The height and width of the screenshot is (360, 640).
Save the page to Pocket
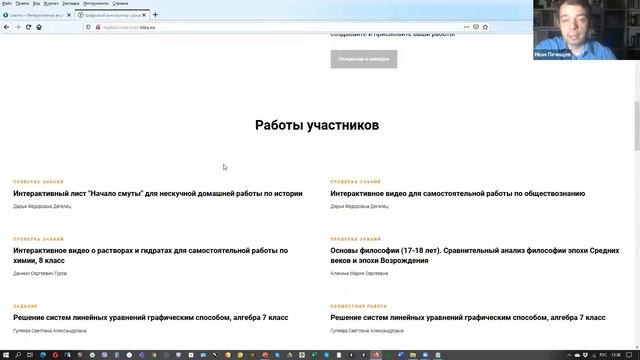[476, 27]
